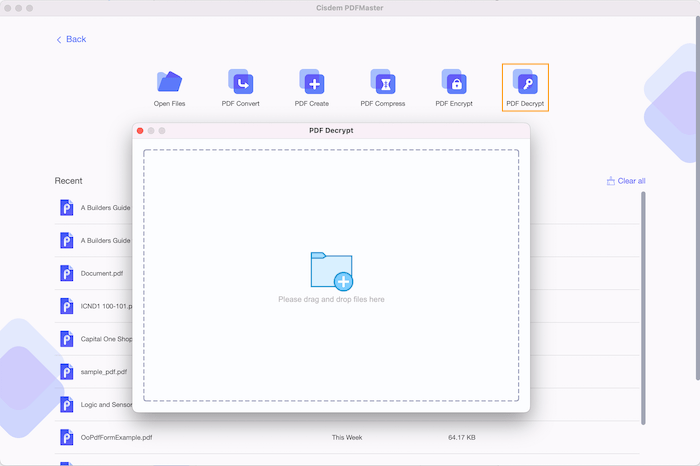This screenshot has height=466, width=700.
Task: Close the PDF Decrypt dialog
Action: (x=140, y=131)
